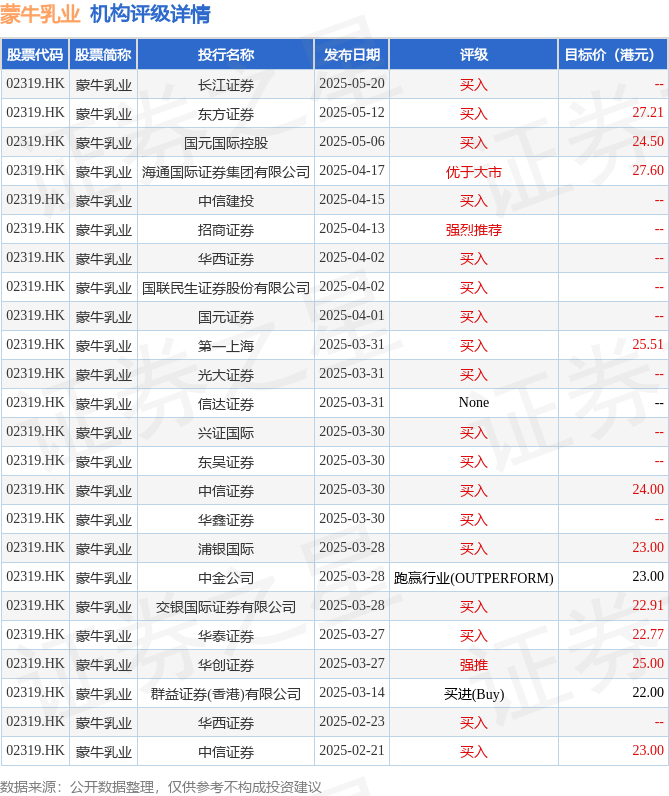This screenshot has width=669, height=796.
Task: Select the 国联民生证券股份有限公司 cell
Action: click(226, 287)
